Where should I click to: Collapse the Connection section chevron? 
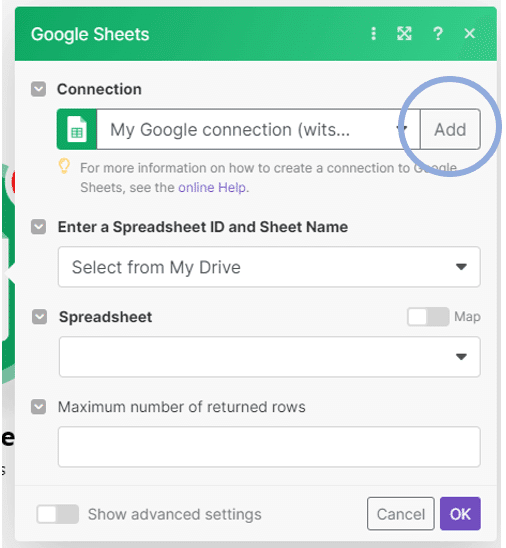(x=38, y=89)
